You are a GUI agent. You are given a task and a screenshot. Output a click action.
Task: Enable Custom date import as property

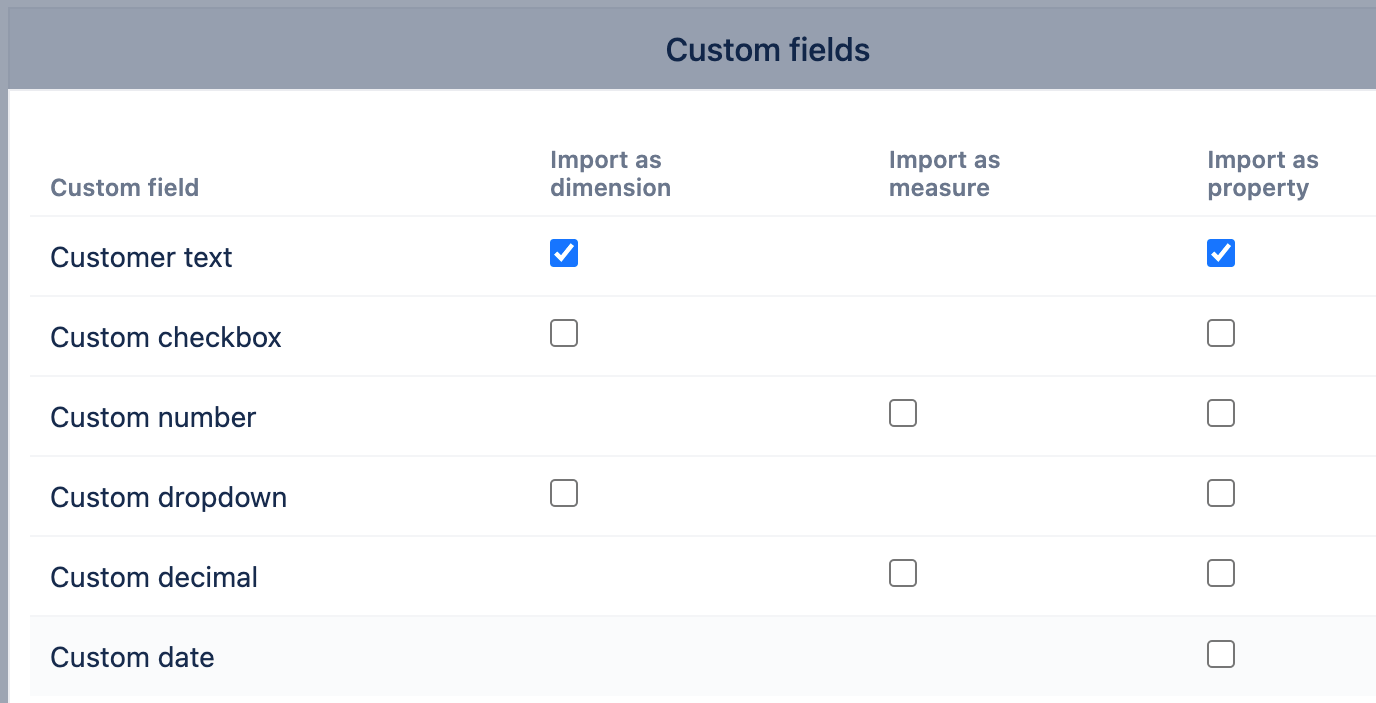[1221, 655]
